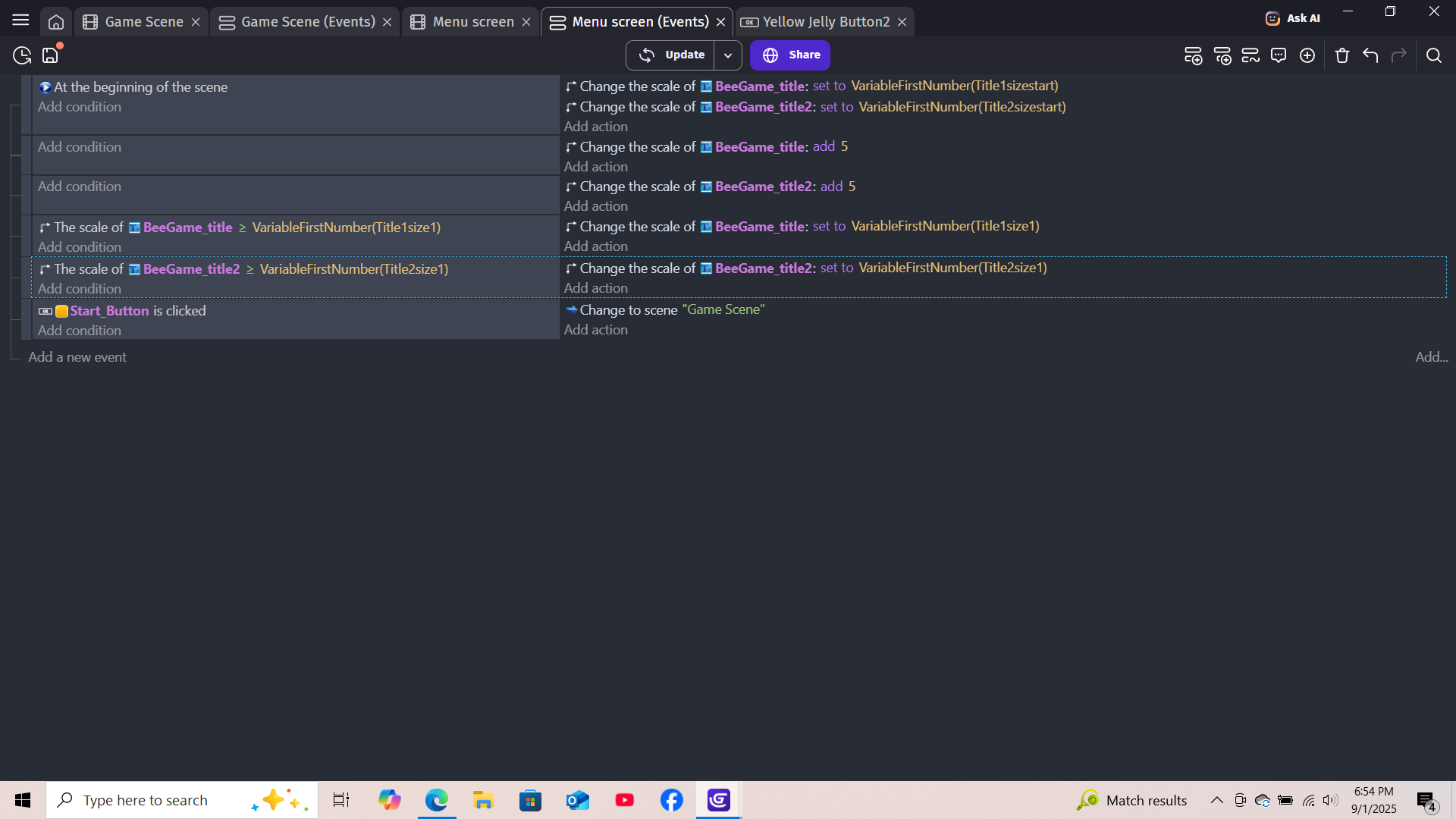Undo the last change with the undo arrow
This screenshot has height=819, width=1456.
1370,55
